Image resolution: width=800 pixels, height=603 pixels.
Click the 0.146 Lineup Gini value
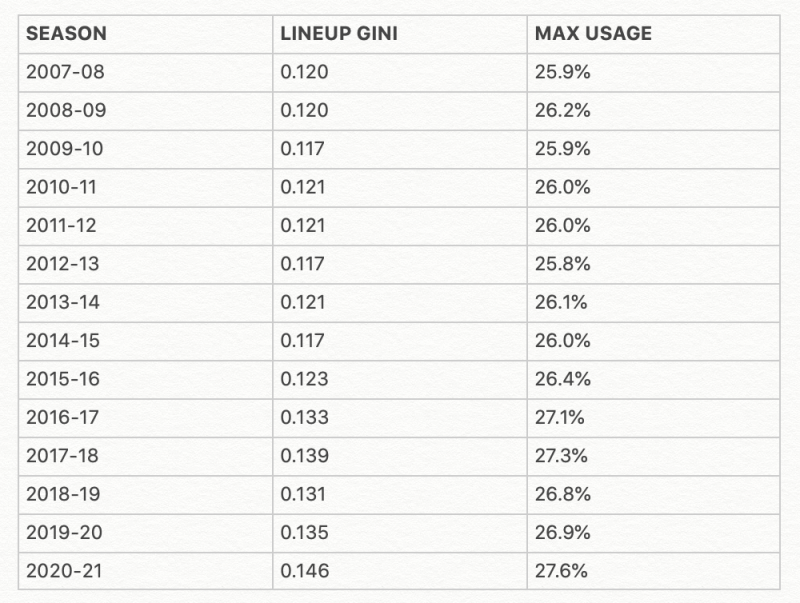click(x=306, y=571)
